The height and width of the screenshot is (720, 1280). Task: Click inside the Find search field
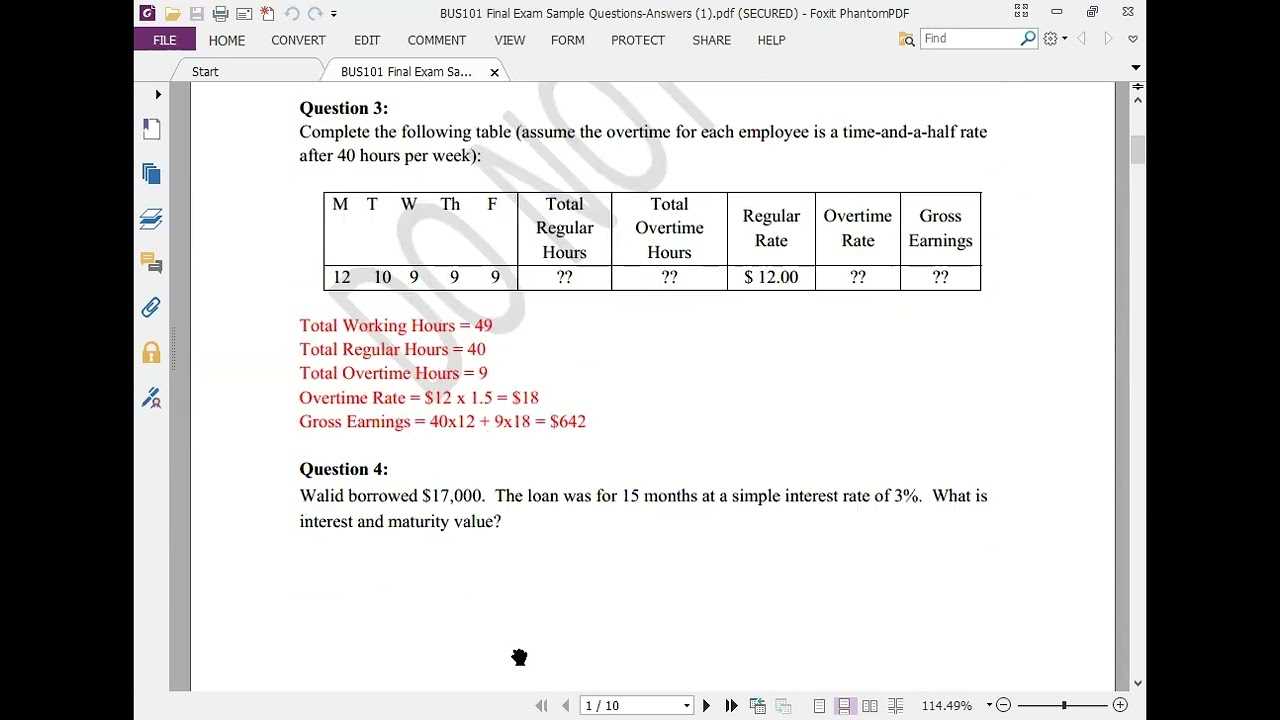(x=969, y=38)
